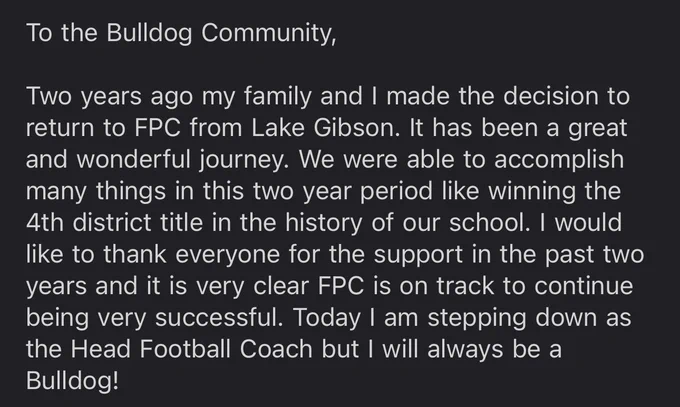Click the opening words 'Two years ago'
The image size is (680, 407).
click(109, 96)
